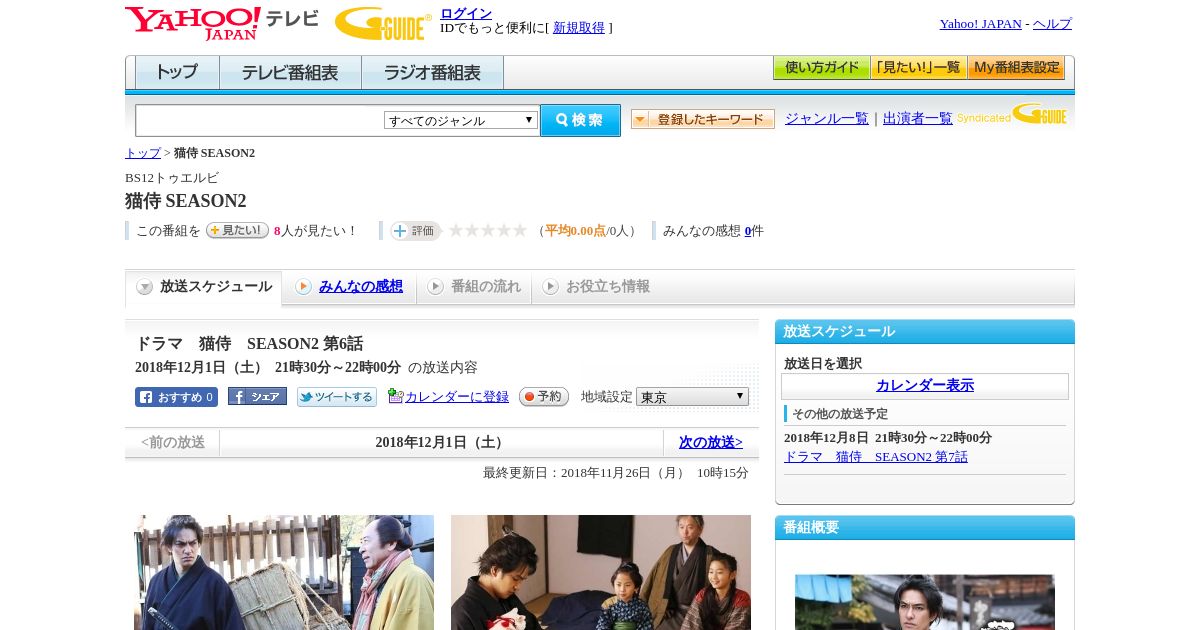This screenshot has height=630, width=1200.
Task: Click the middle drama scene photo
Action: coord(601,572)
